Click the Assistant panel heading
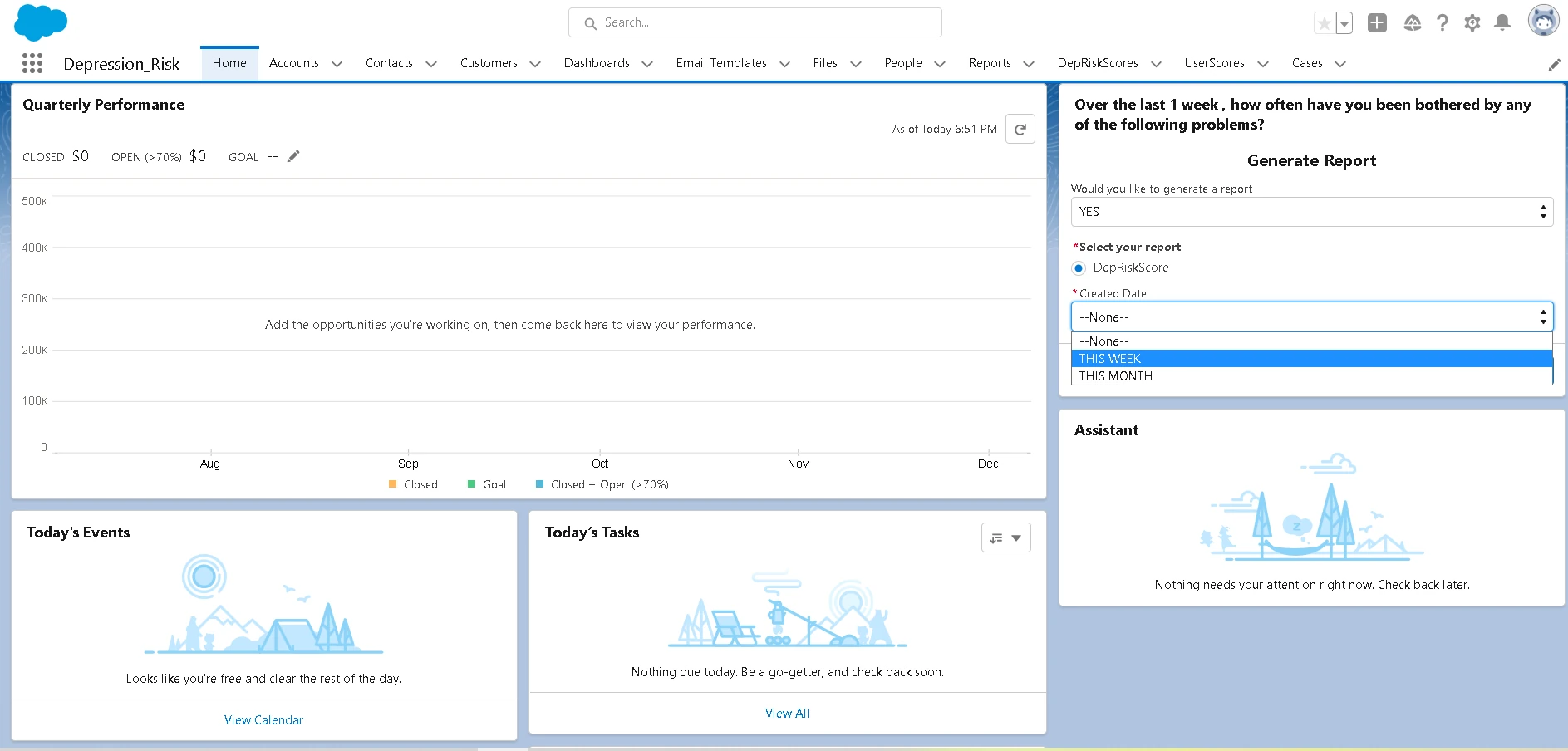The height and width of the screenshot is (751, 1568). coord(1106,430)
